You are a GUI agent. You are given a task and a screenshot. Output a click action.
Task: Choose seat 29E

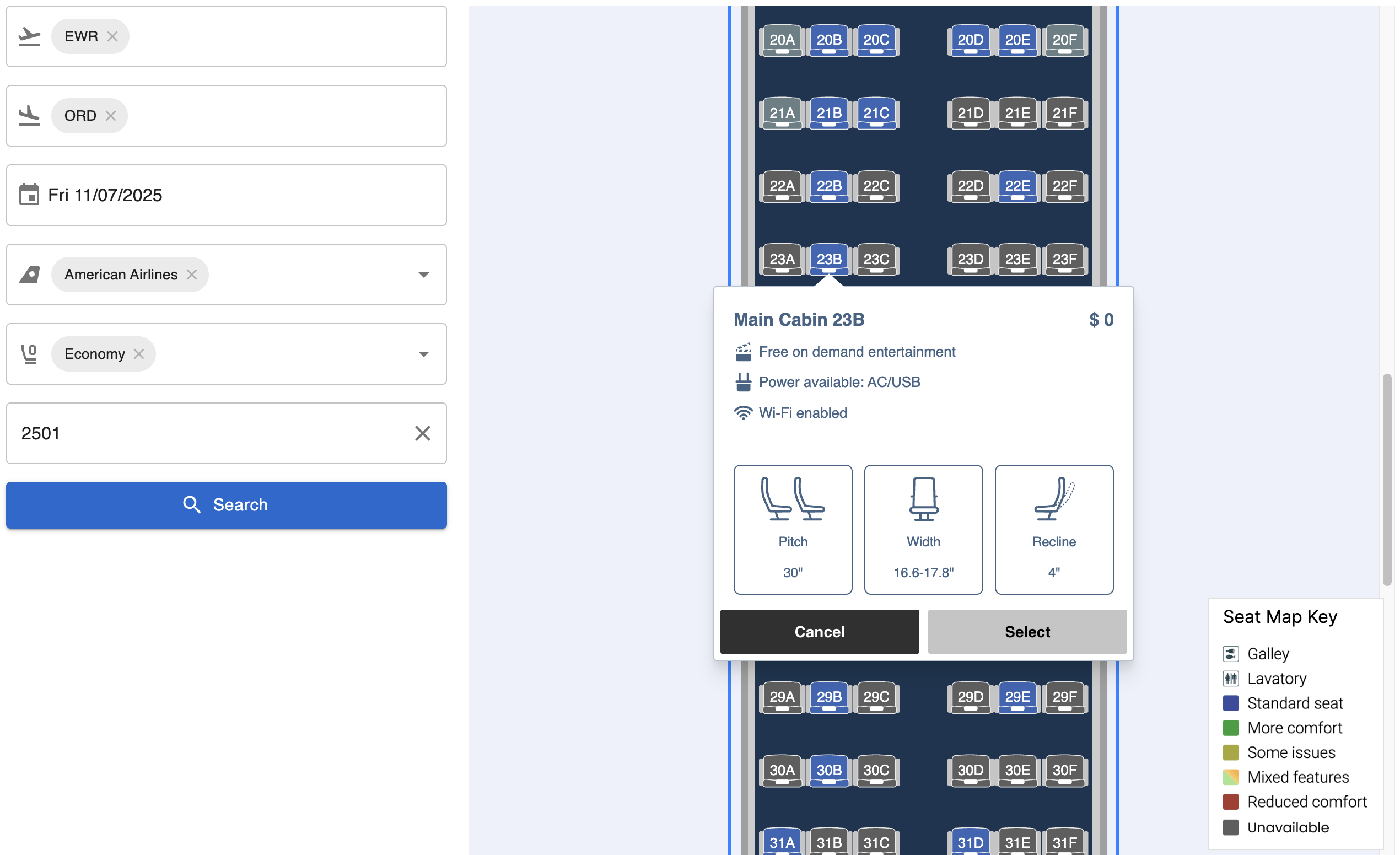click(x=1017, y=697)
